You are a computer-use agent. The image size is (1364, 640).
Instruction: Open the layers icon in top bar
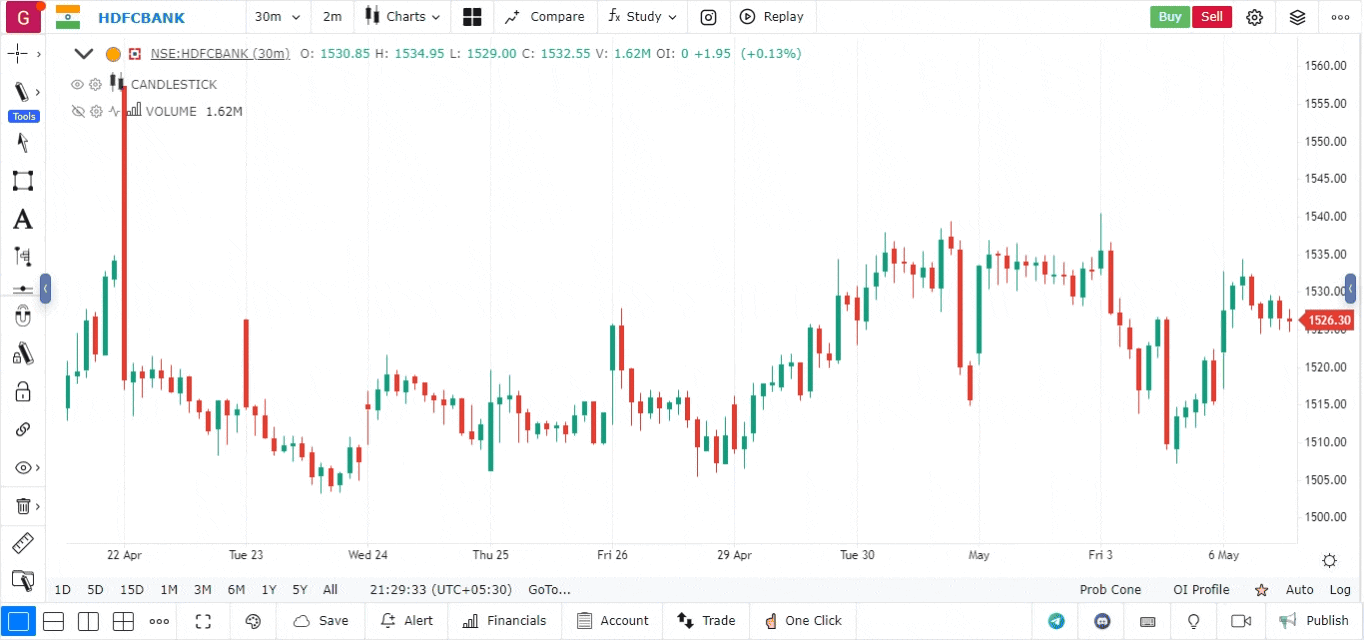pyautogui.click(x=1297, y=17)
